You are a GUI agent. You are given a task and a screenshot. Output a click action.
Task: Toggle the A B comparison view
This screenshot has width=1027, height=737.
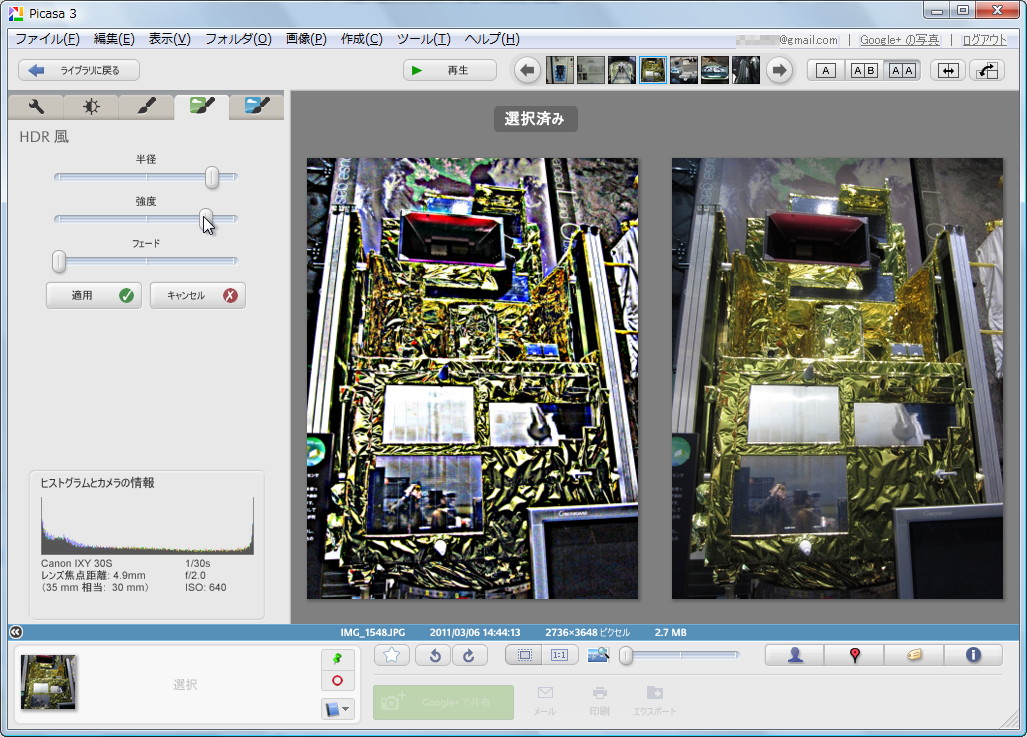tap(863, 70)
